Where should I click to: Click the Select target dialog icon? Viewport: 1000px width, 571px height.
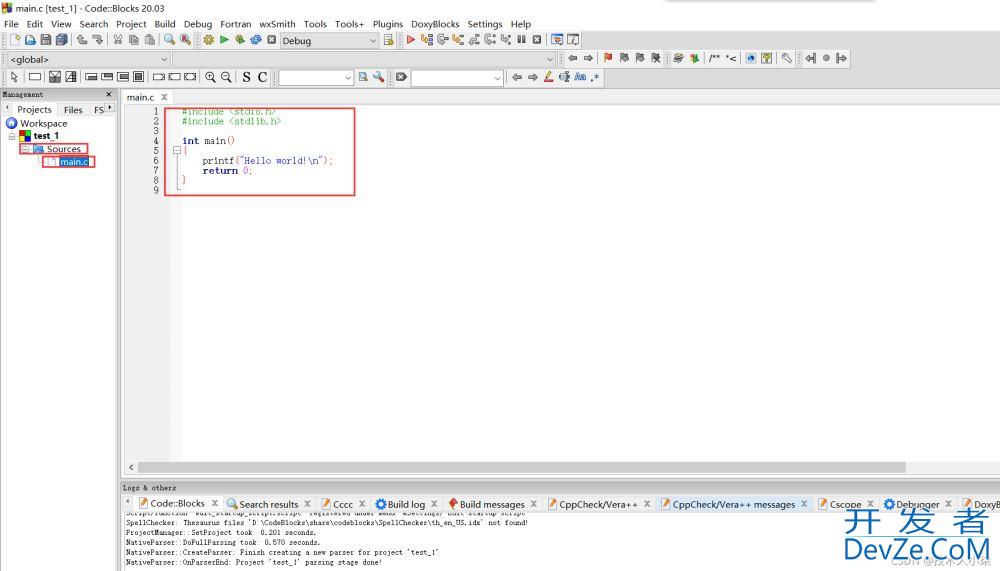coord(388,40)
